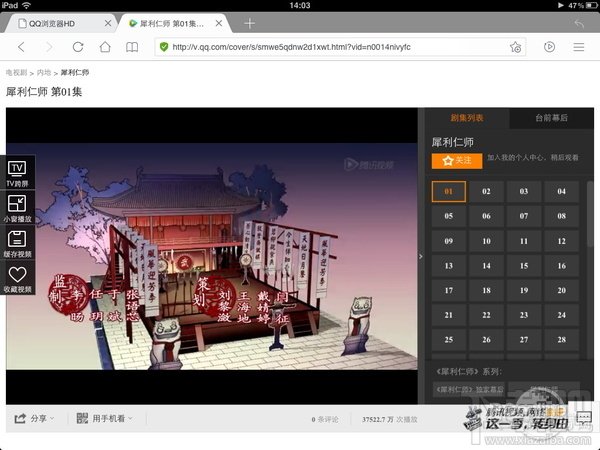Cast video using the TV跨屏 icon
Image resolution: width=600 pixels, height=450 pixels.
tap(17, 173)
